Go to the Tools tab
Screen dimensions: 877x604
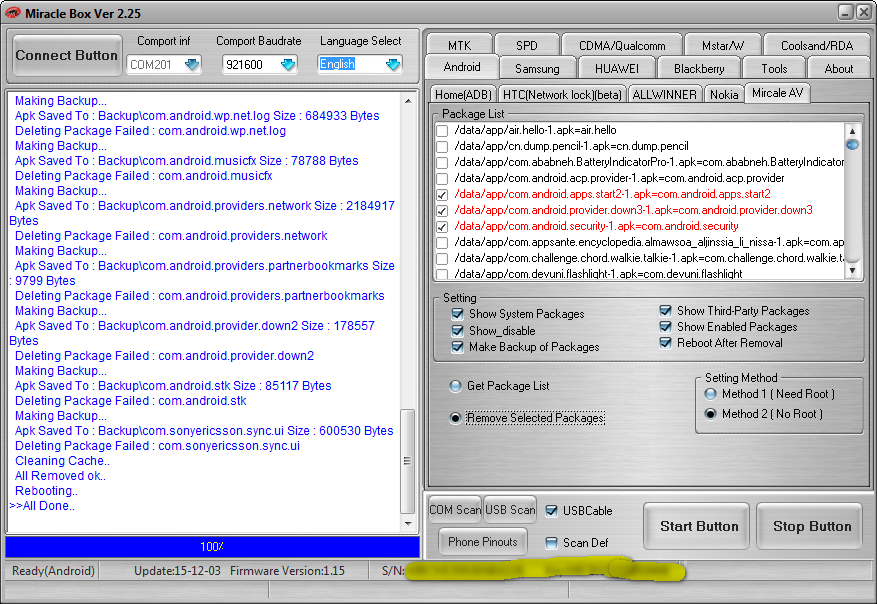coord(774,68)
